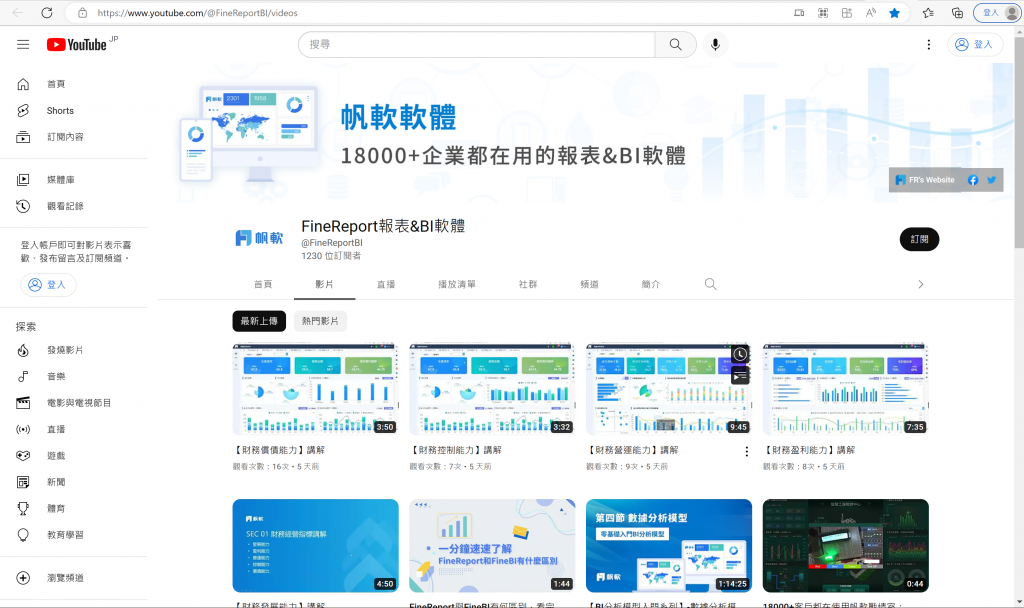Screen dimensions: 1024x608
Task: Switch to the channel 直播 tab
Action: 386,284
